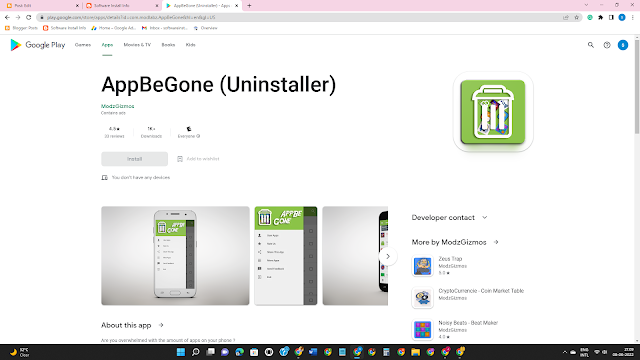Click the Install button
Viewport: 640px width, 360px height.
point(134,159)
